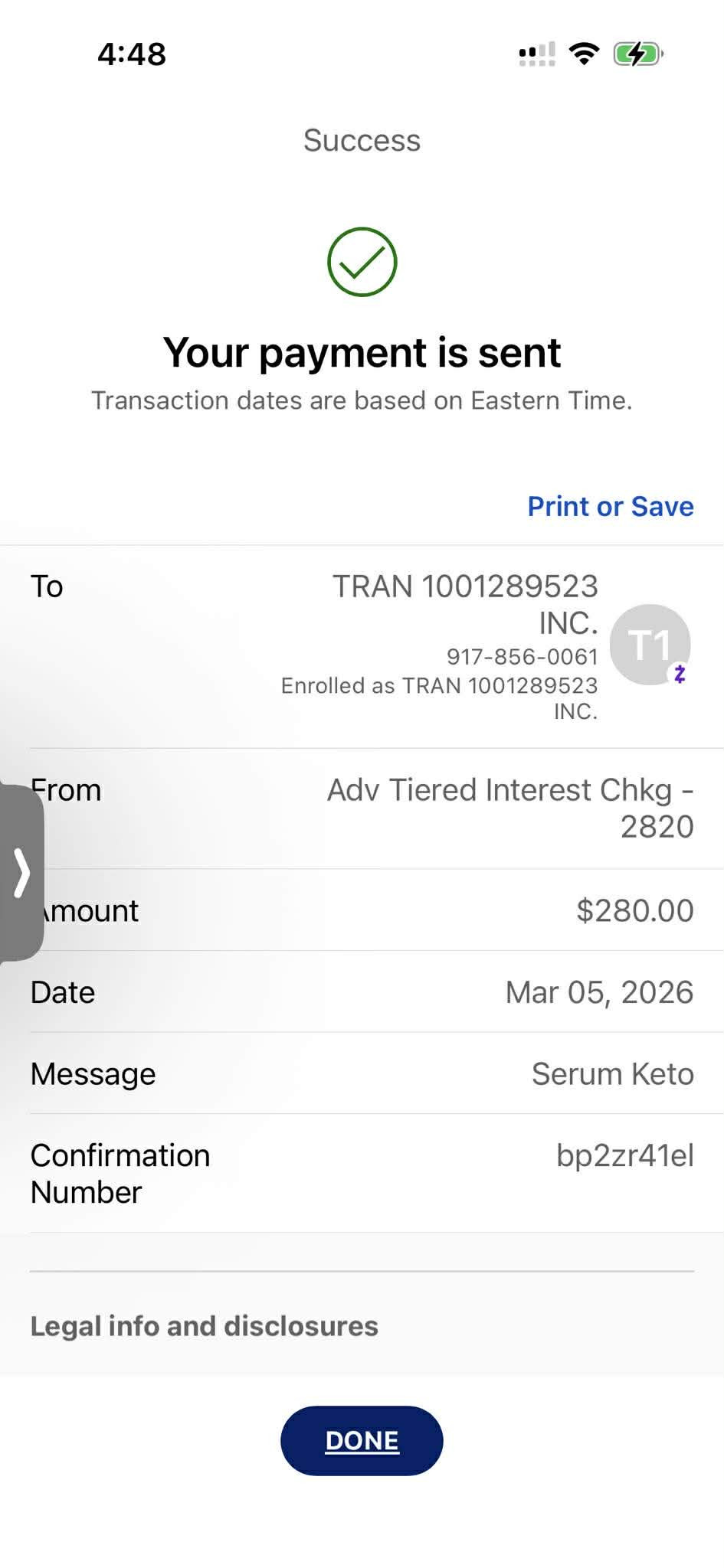The height and width of the screenshot is (1568, 724).
Task: Tap the cellular signal bars icon
Action: [x=536, y=54]
